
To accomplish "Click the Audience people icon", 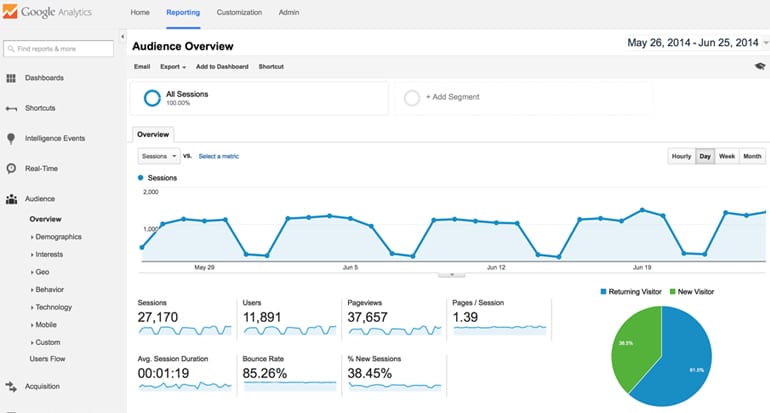I will [11, 199].
